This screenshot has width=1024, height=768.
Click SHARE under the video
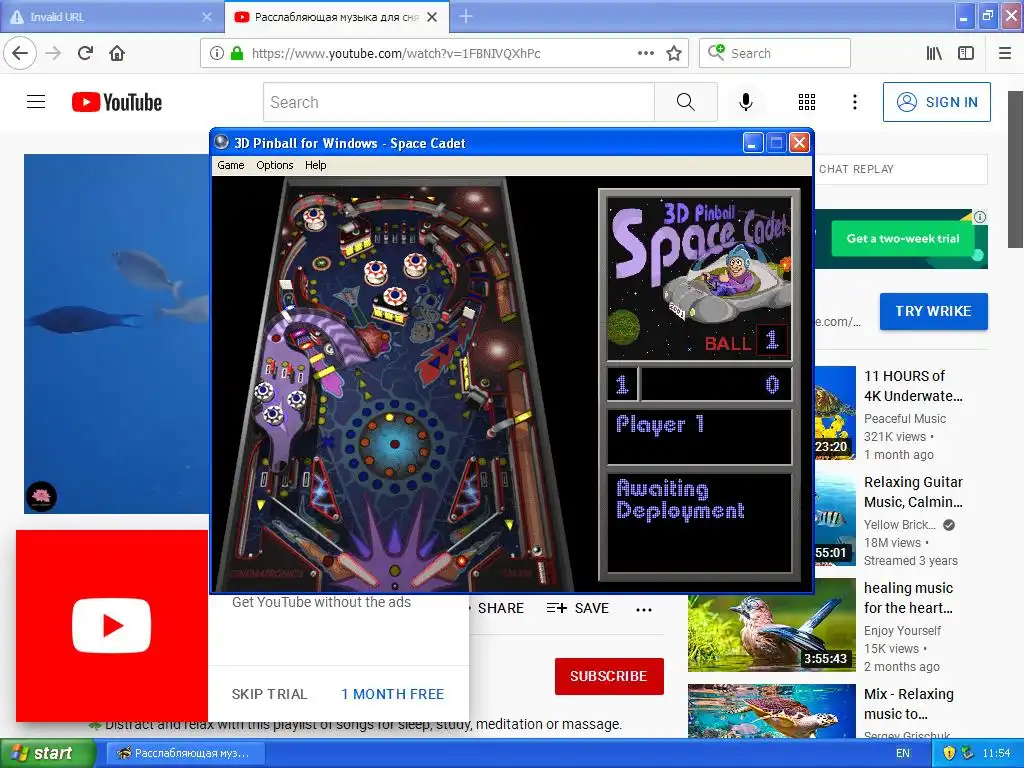pos(500,608)
